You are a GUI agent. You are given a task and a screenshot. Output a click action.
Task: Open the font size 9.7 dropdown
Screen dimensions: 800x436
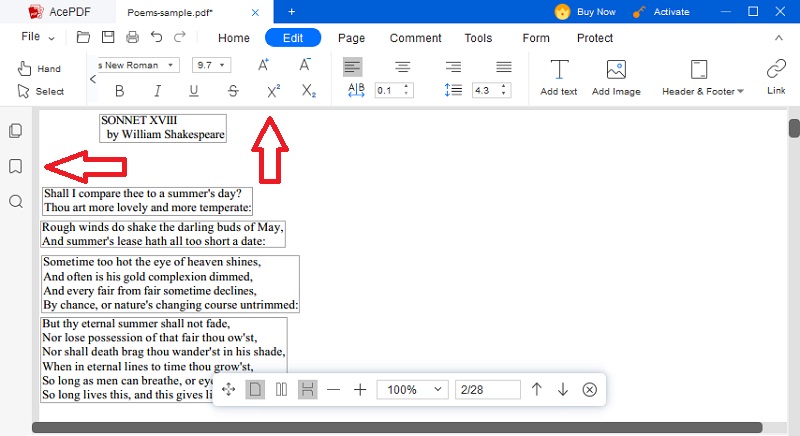[222, 65]
